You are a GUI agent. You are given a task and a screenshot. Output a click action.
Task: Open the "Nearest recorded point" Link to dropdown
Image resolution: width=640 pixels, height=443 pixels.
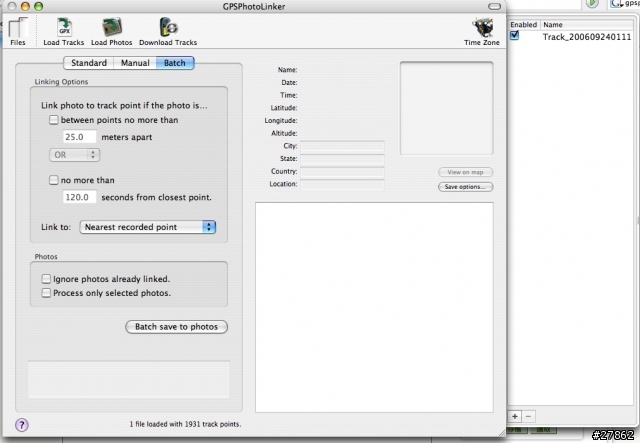[x=148, y=227]
